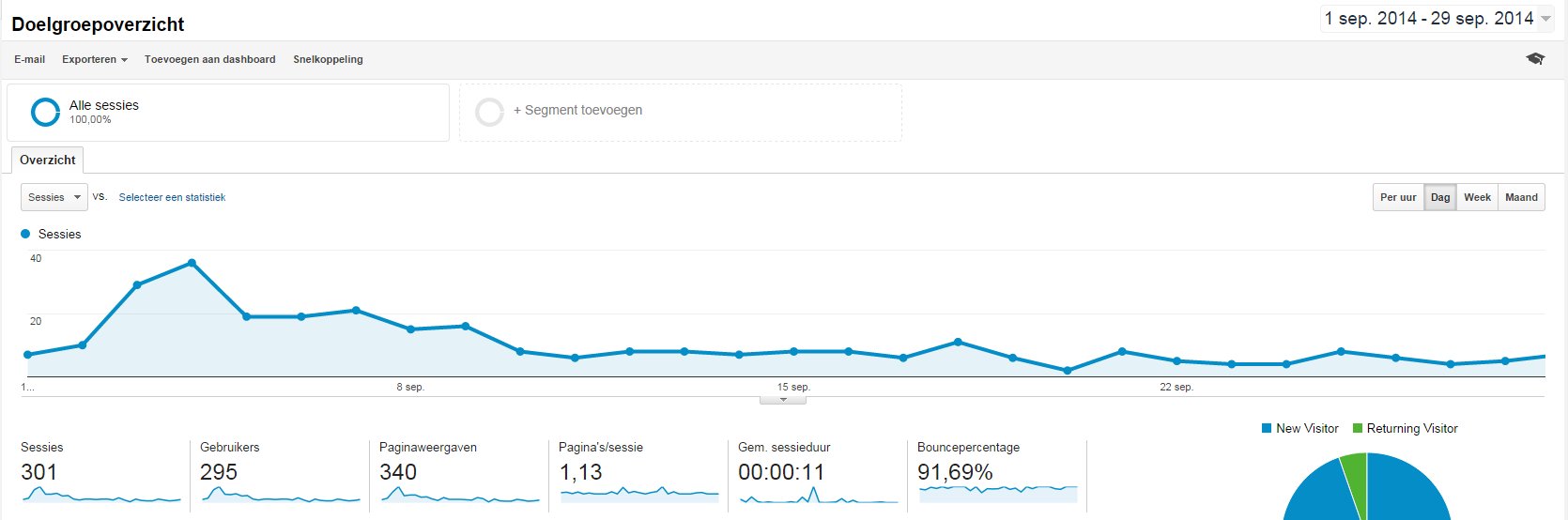Image resolution: width=1568 pixels, height=520 pixels.
Task: Click the 8 sep. axis label
Action: click(410, 387)
